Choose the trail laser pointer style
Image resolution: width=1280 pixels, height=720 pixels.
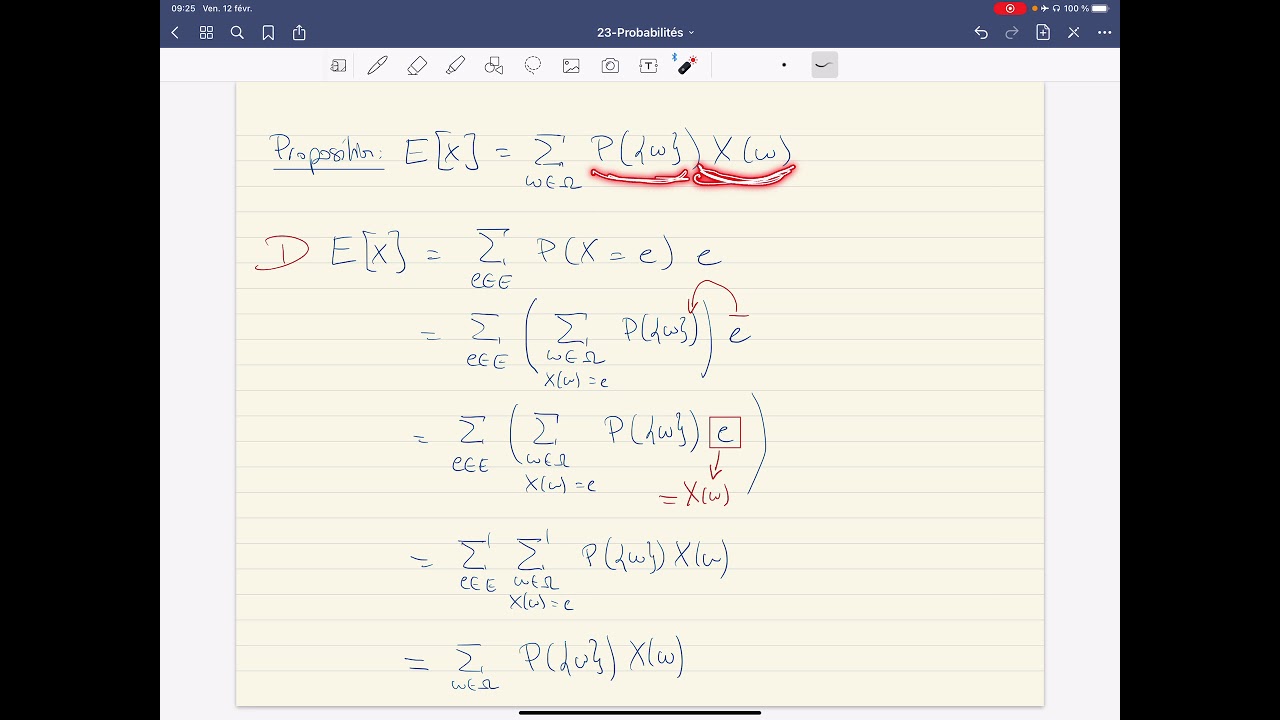click(x=824, y=65)
